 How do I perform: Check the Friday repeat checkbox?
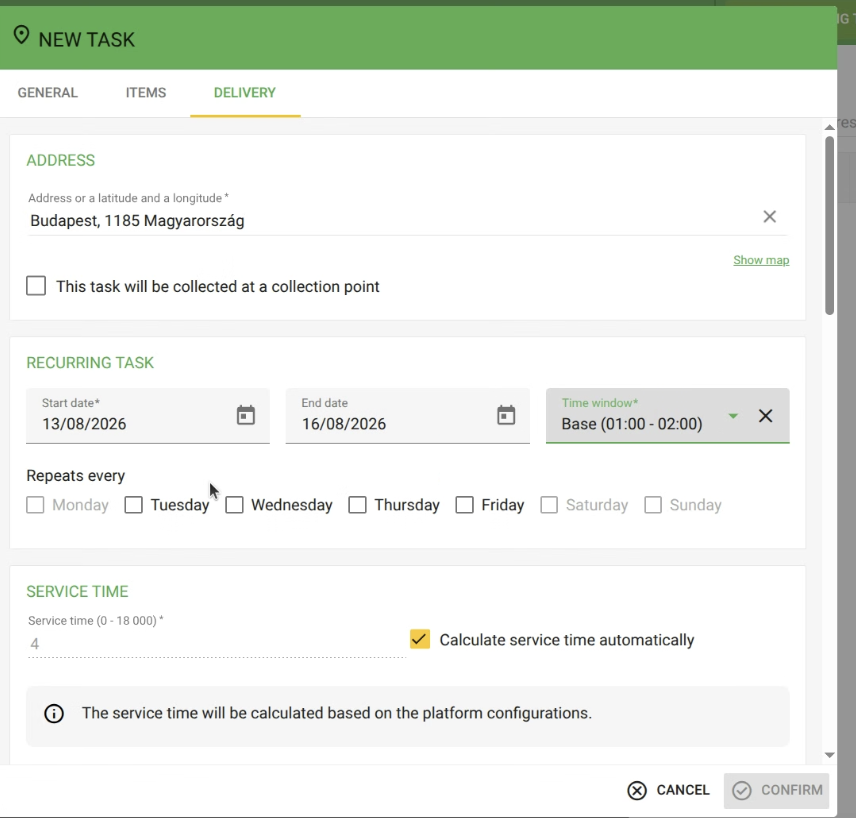(x=465, y=505)
